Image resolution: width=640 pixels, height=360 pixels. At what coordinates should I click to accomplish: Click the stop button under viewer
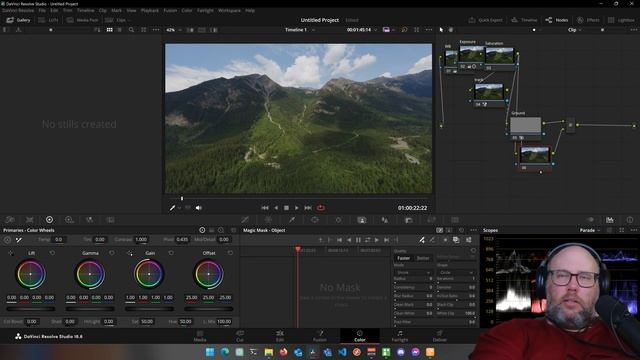(x=287, y=208)
